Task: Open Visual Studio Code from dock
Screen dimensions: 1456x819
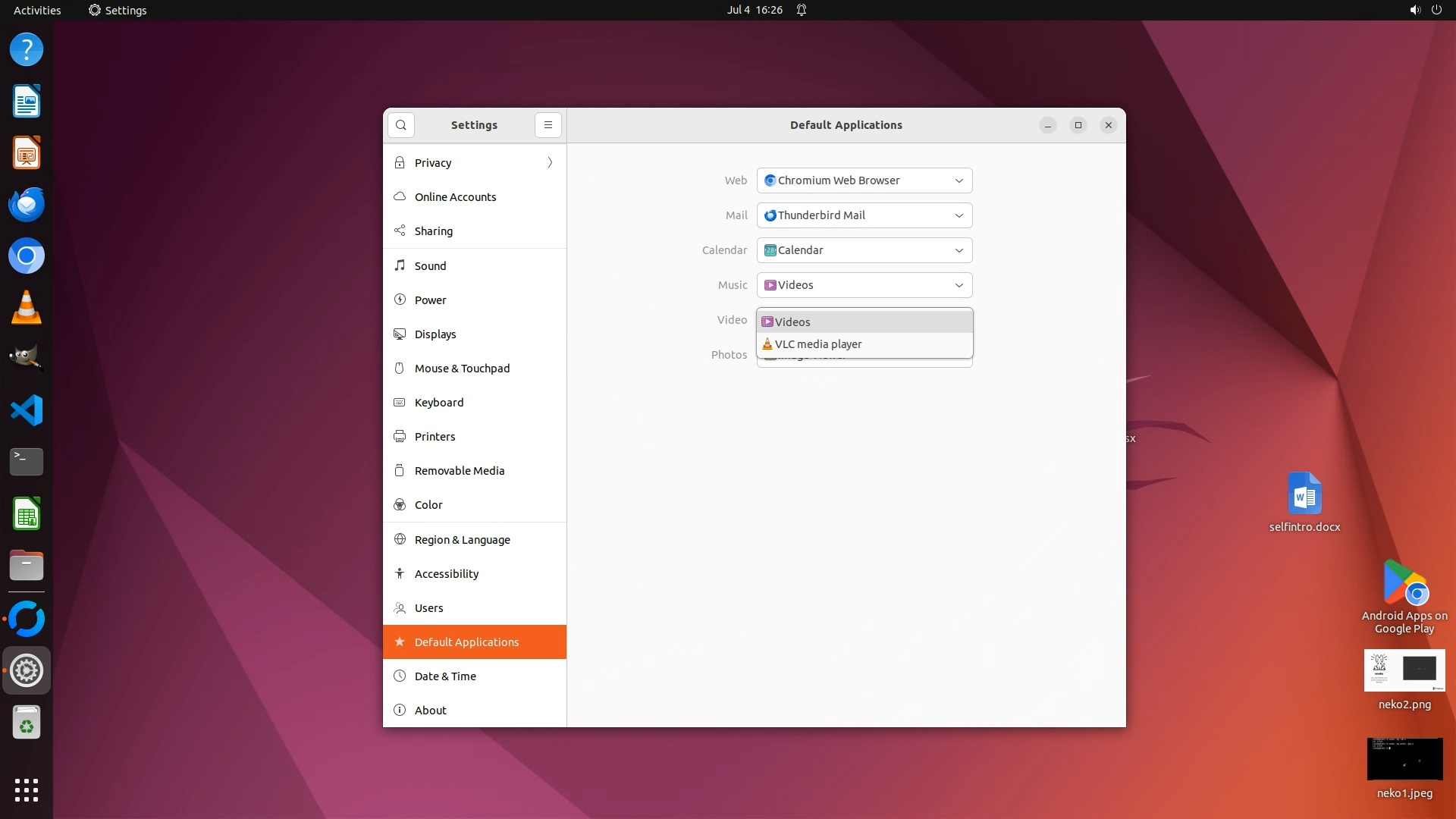Action: click(27, 410)
